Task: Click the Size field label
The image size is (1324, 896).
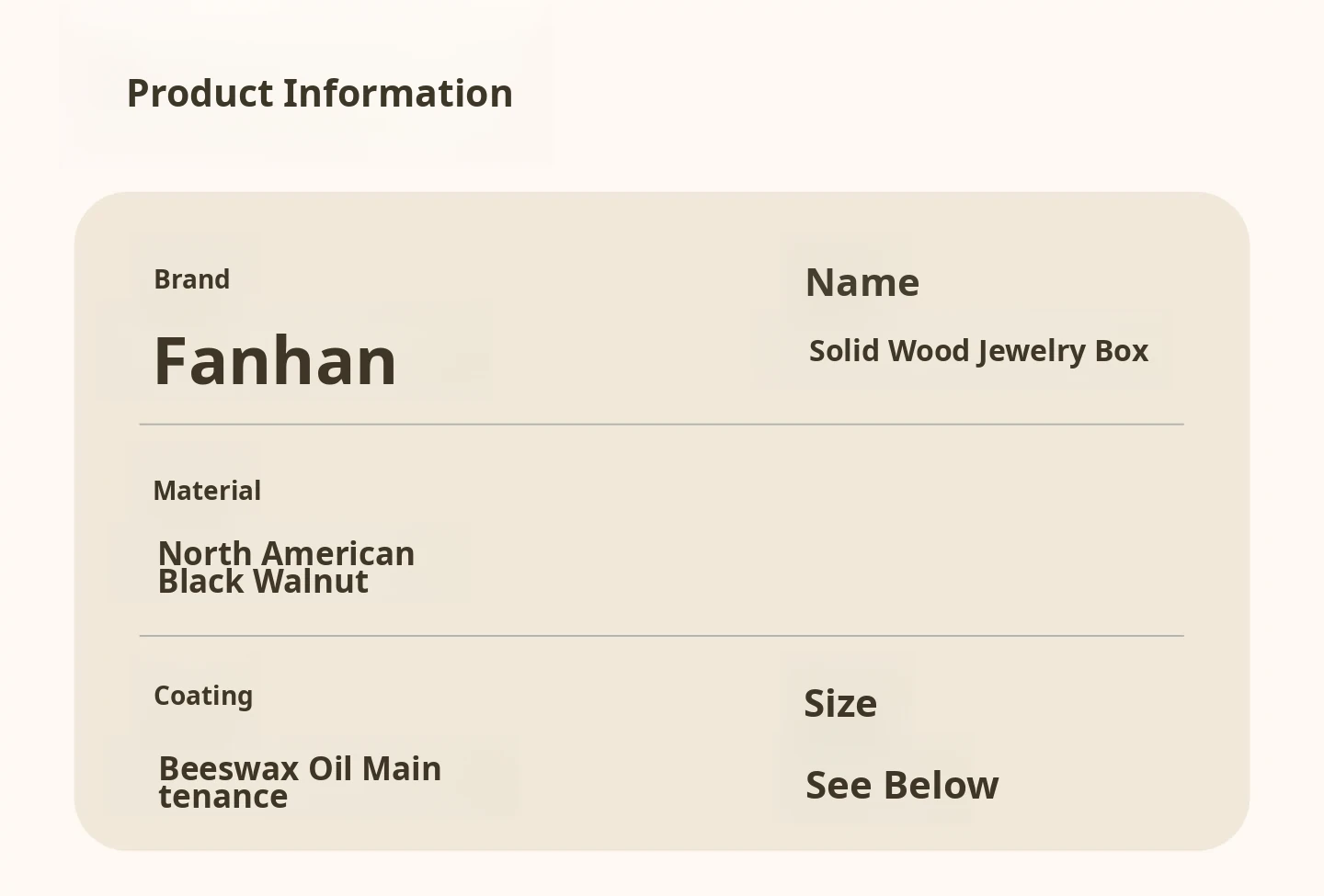Action: 840,704
